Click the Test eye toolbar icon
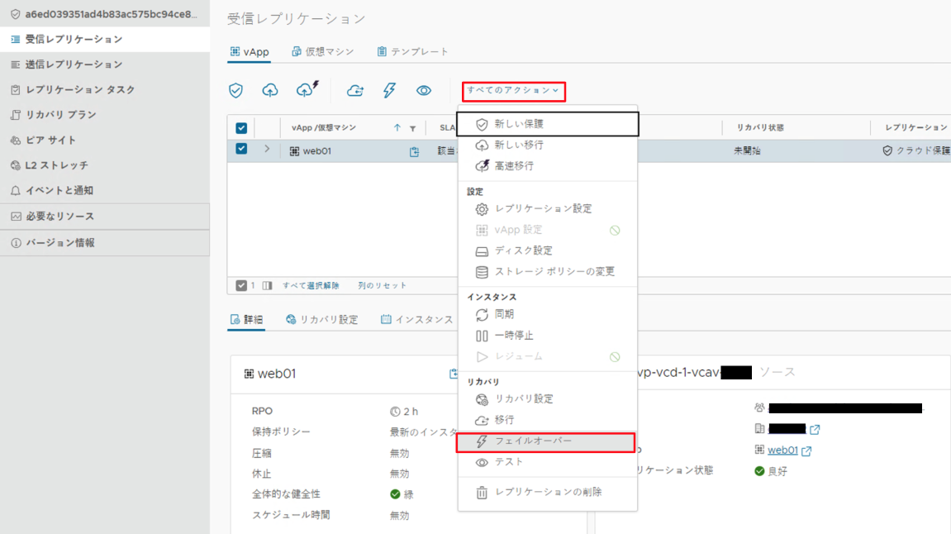This screenshot has height=534, width=951. coord(423,90)
